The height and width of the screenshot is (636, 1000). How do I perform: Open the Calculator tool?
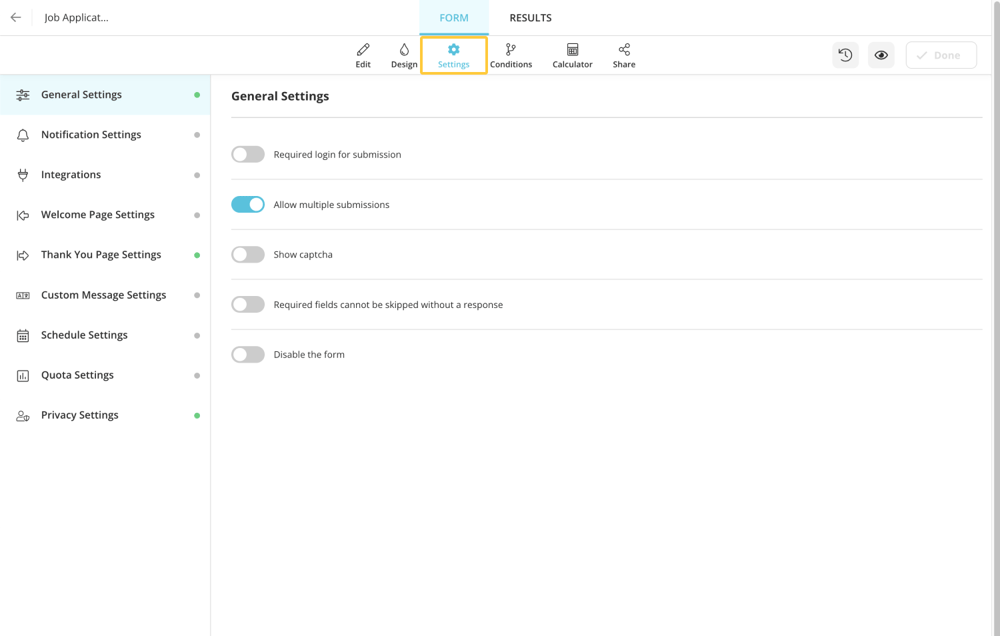click(572, 55)
